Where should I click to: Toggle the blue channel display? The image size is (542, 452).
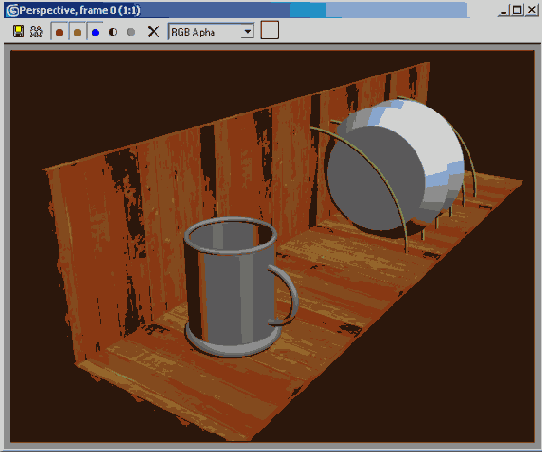[95, 32]
